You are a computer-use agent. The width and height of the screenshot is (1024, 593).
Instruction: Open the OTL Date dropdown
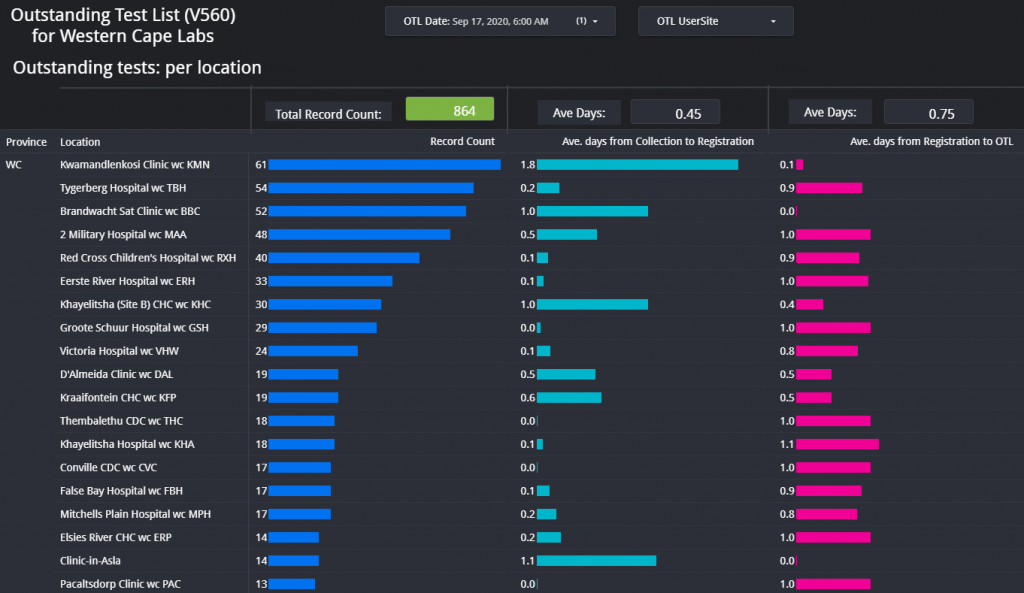pos(499,21)
